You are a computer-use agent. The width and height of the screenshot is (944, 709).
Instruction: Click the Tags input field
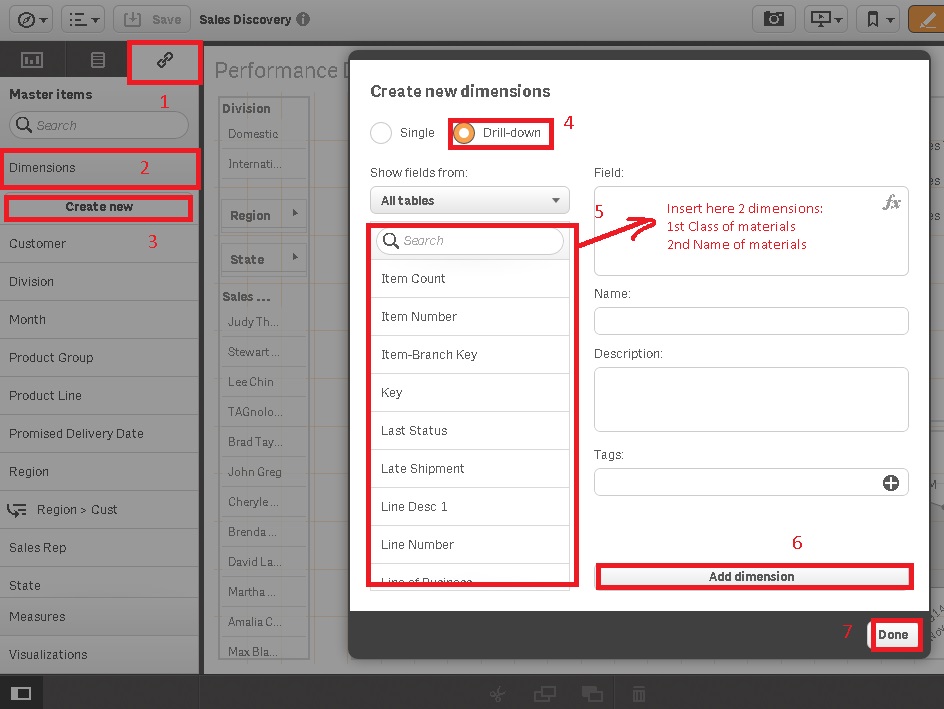point(751,482)
